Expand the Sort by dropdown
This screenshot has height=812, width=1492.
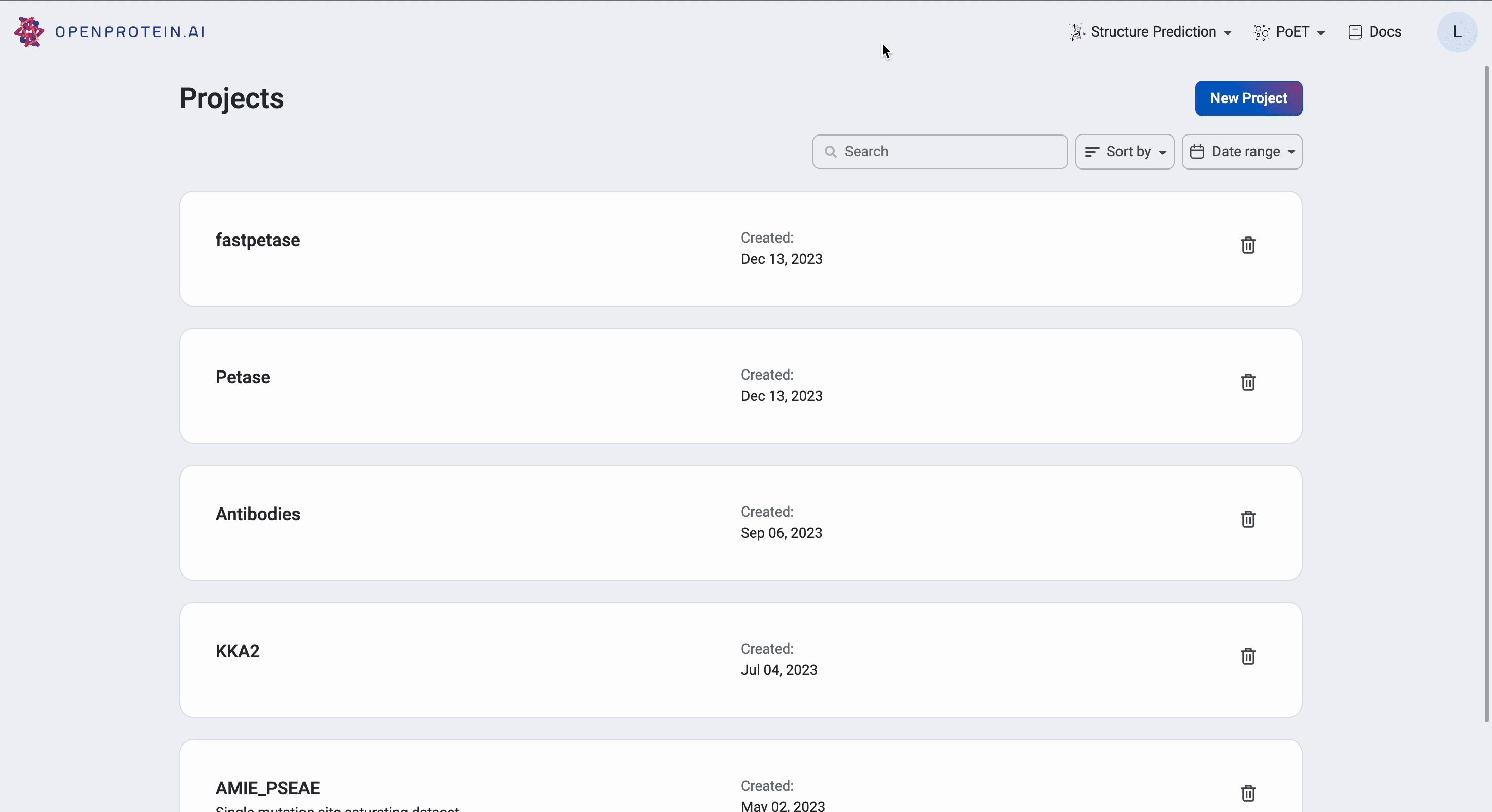(1124, 152)
